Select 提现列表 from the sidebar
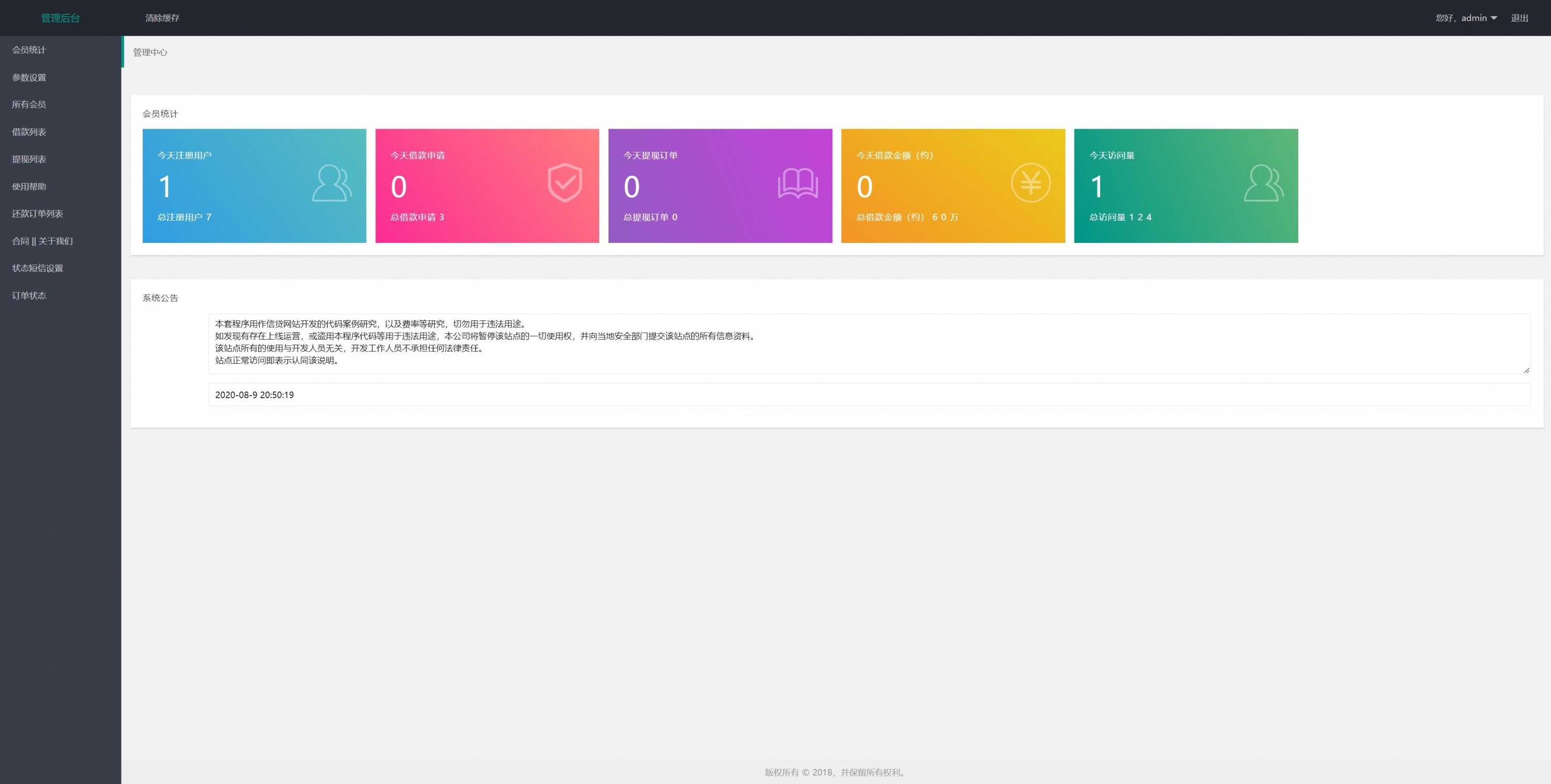The height and width of the screenshot is (784, 1551). tap(29, 160)
